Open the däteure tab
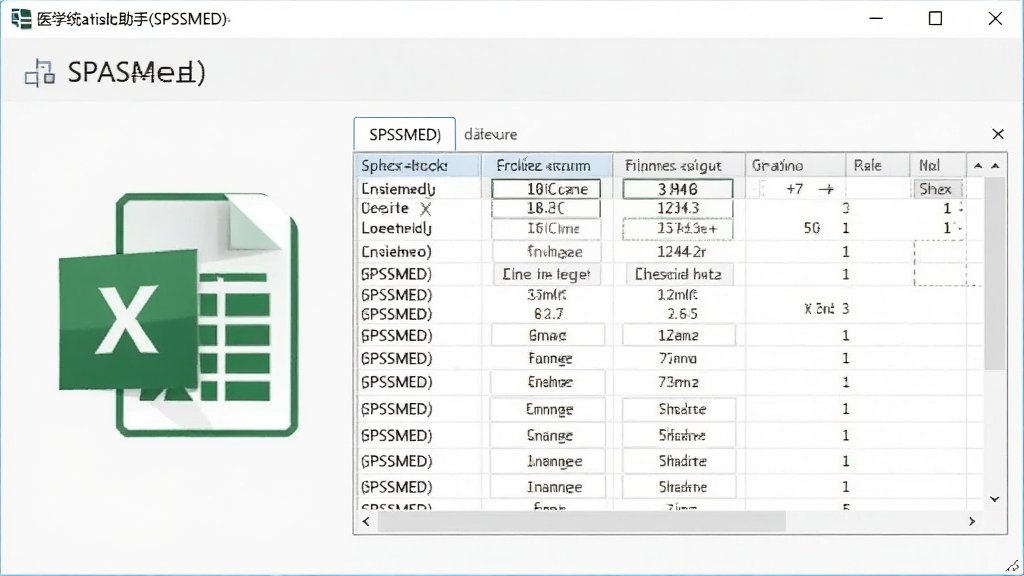Screen dimensions: 1024x576 pyautogui.click(x=490, y=135)
